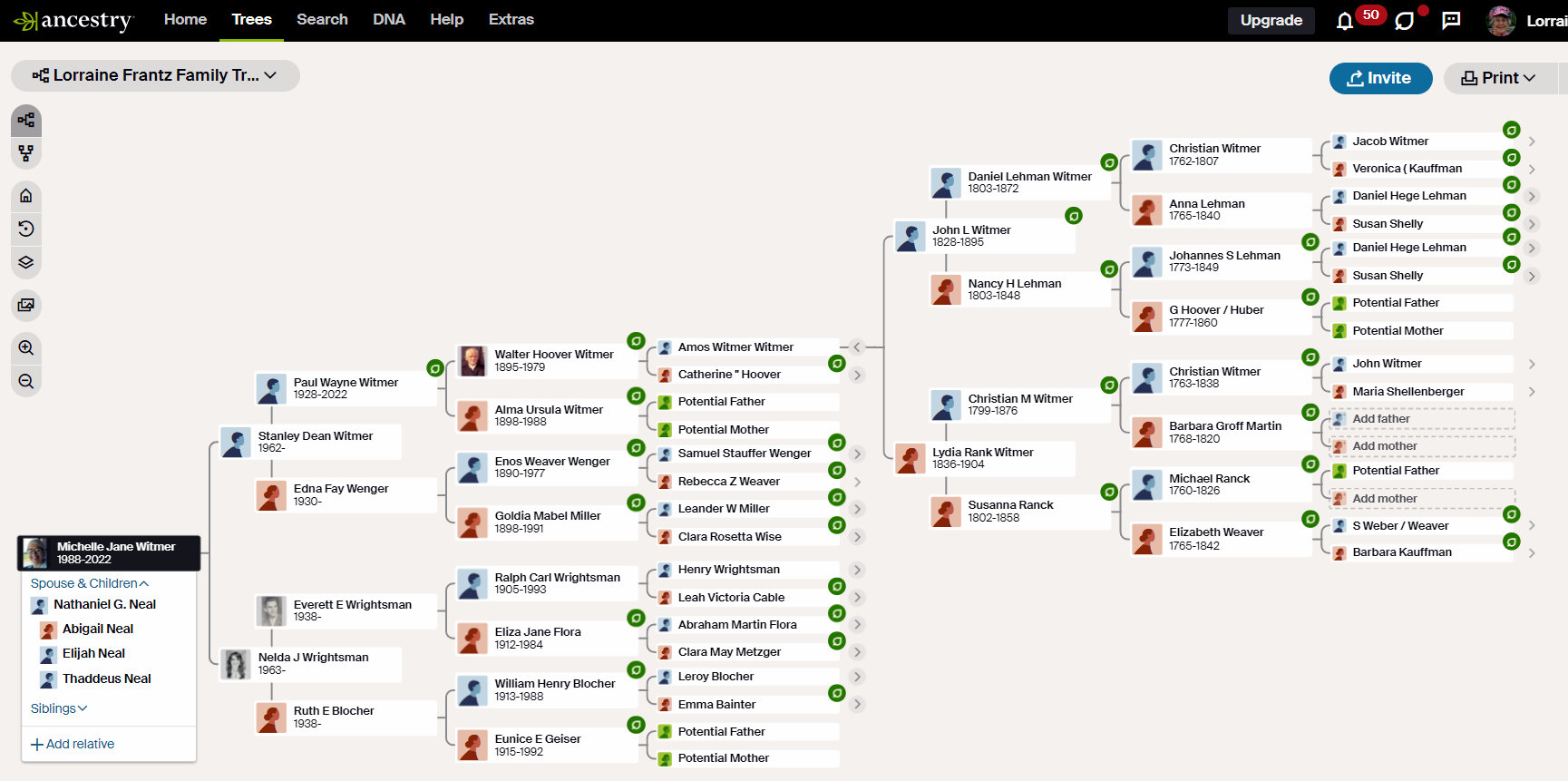Open the map layers icon
The width and height of the screenshot is (1568, 781).
[26, 262]
